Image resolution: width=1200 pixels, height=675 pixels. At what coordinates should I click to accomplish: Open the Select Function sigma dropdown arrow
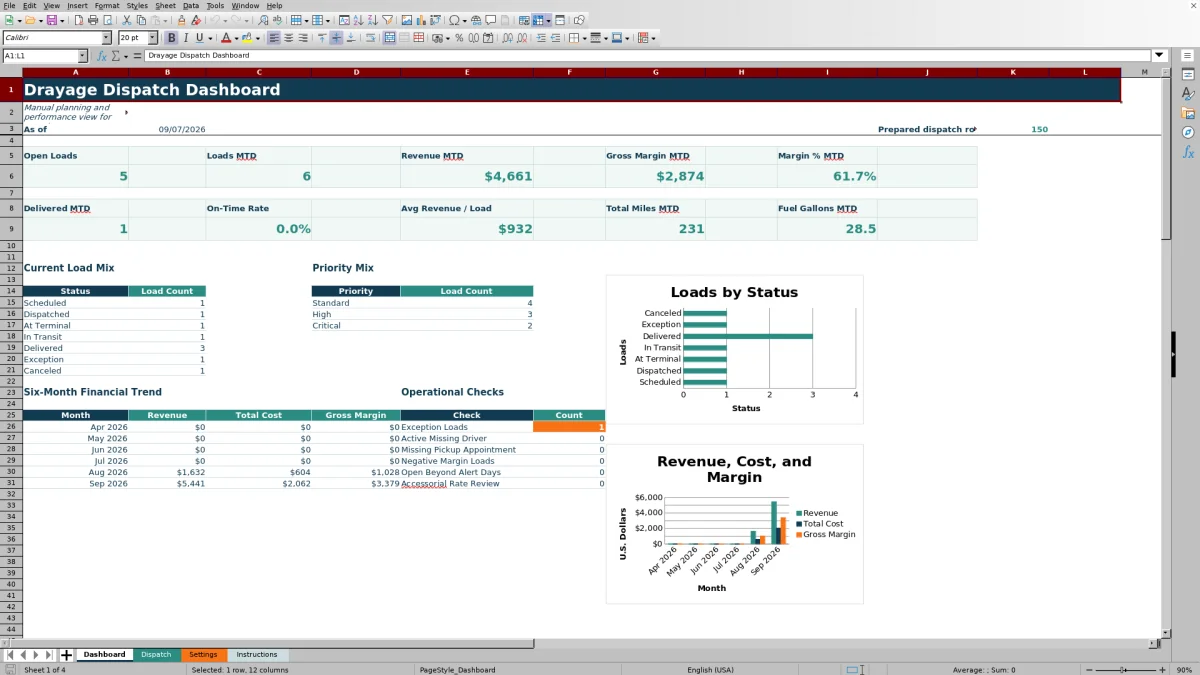pos(126,56)
